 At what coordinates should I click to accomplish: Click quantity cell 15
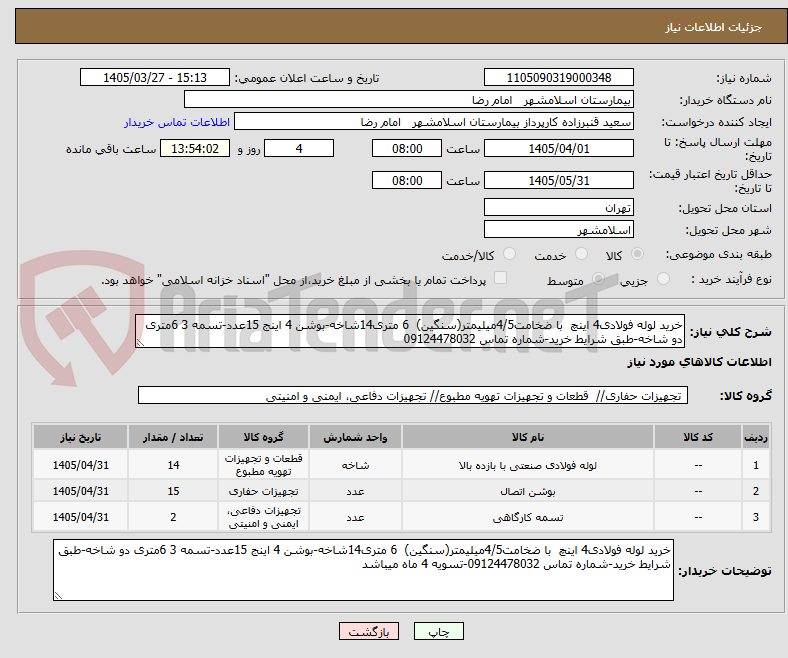[173, 491]
